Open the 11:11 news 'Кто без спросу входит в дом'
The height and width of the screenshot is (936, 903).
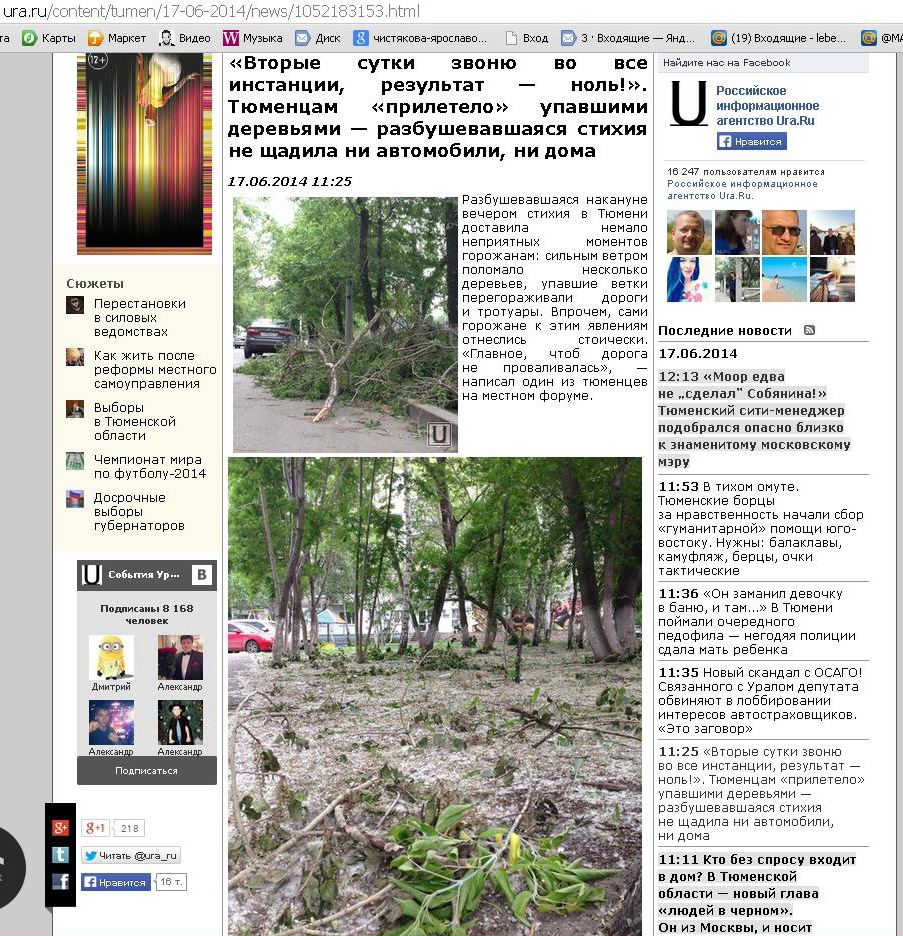point(757,894)
